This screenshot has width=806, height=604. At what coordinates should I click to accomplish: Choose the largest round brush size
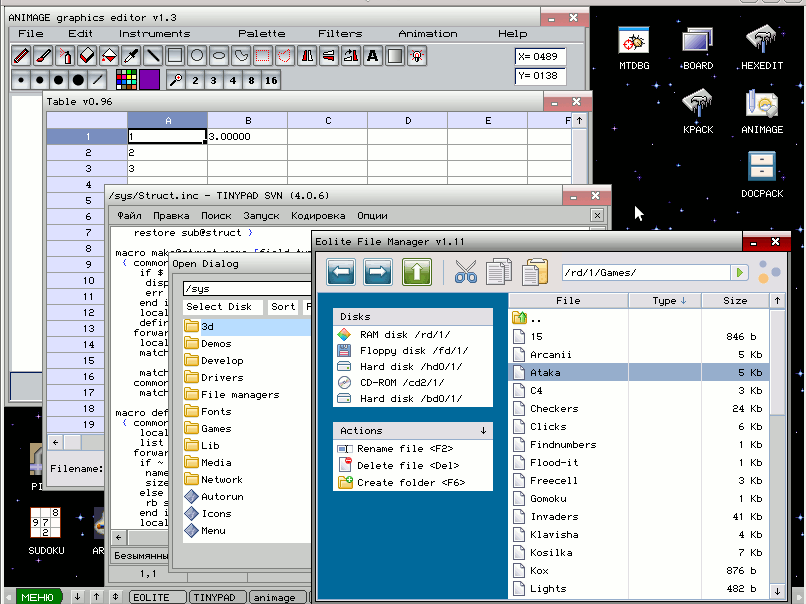(x=78, y=80)
